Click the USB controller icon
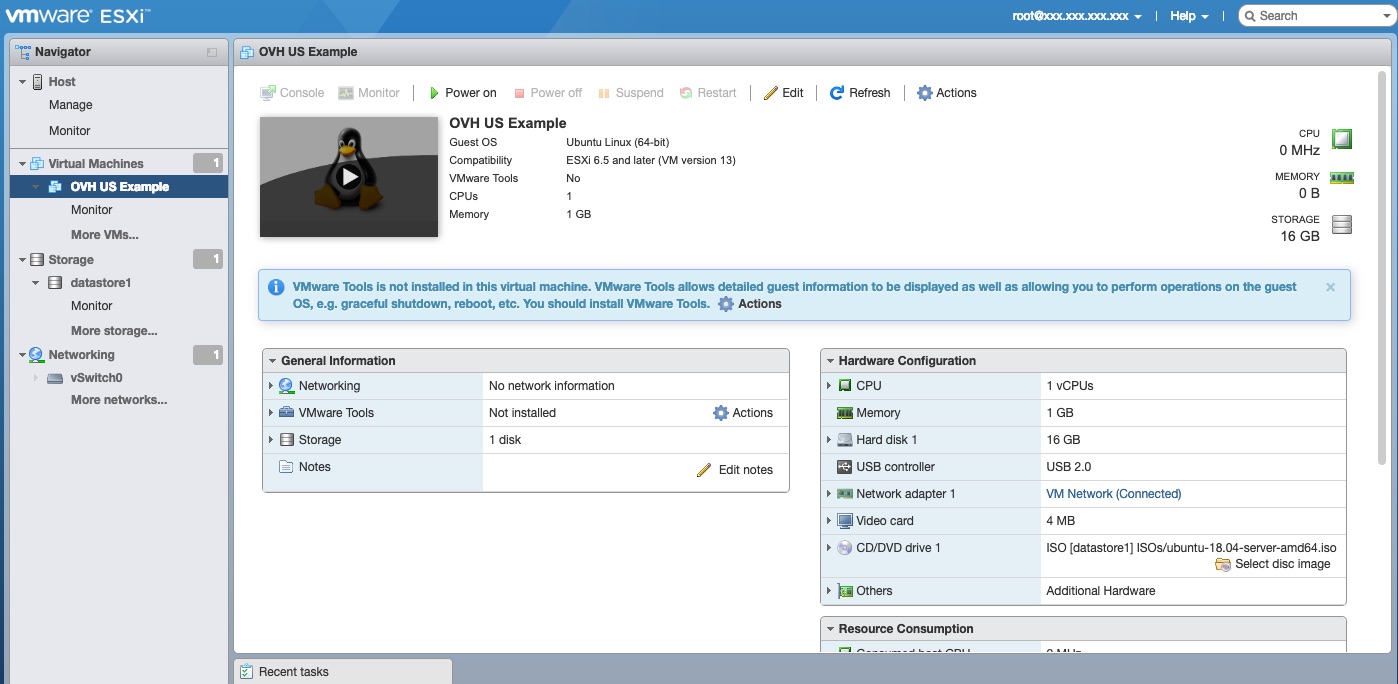The image size is (1398, 684). tap(845, 467)
